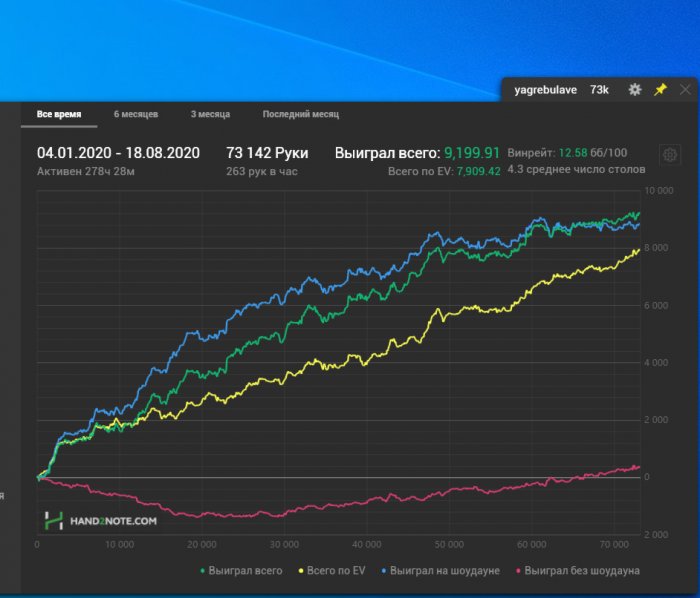Toggle 'Всего по EV' yellow legend series
Viewport: 700px width, 598px height.
(x=332, y=571)
